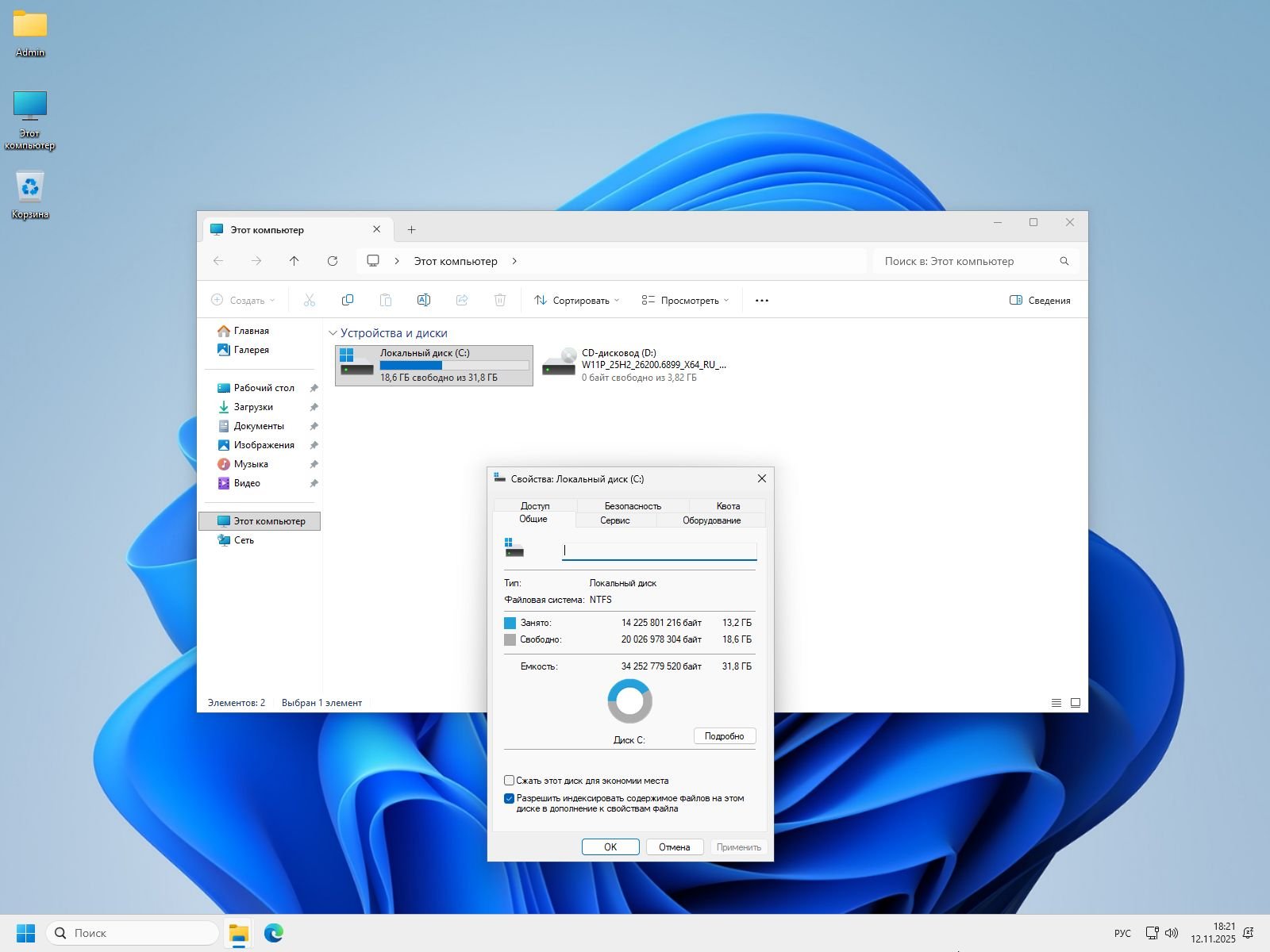Collapse the Devices and drives group
1270x952 pixels.
click(x=333, y=333)
